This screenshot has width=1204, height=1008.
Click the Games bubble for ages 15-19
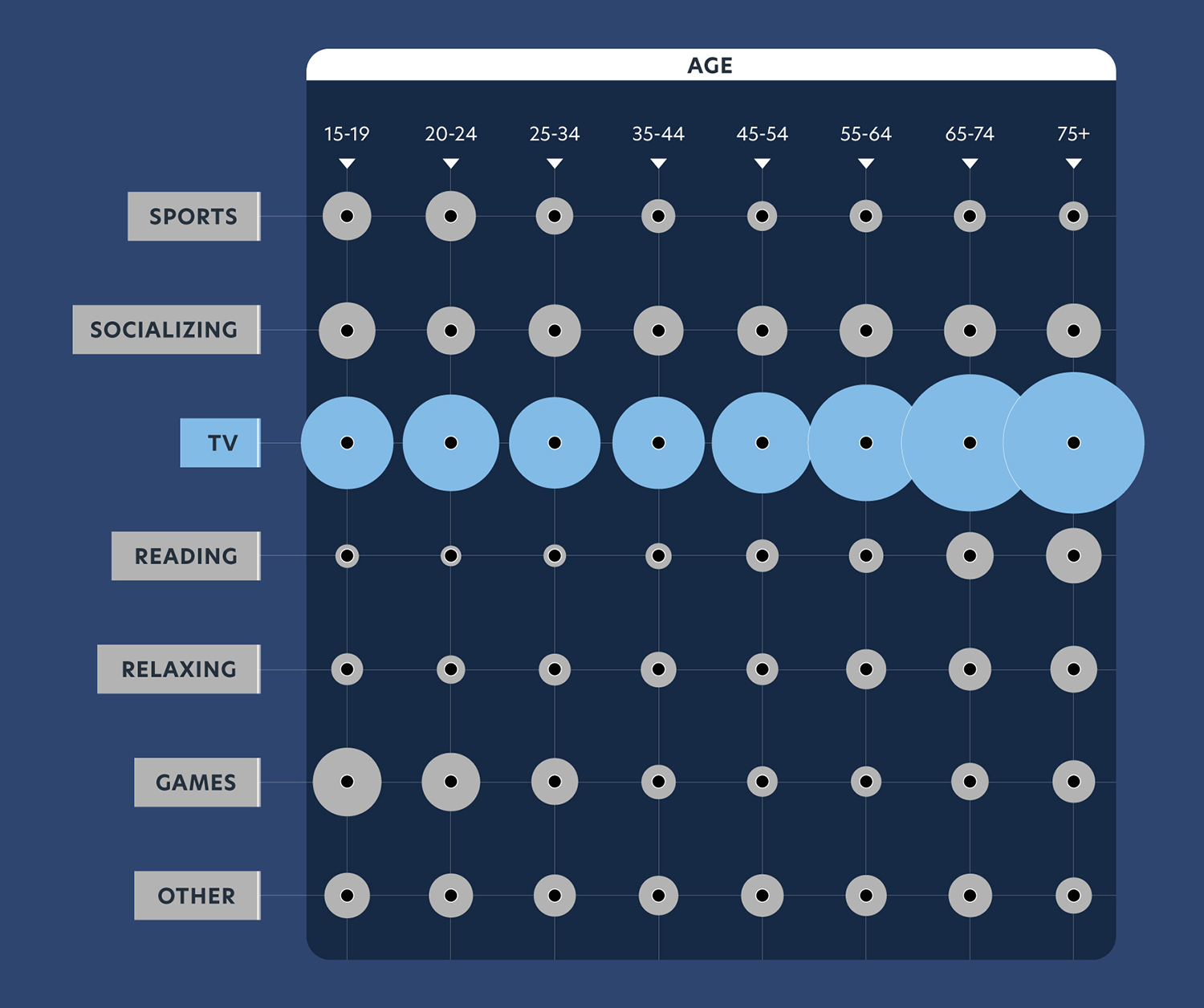coord(347,782)
